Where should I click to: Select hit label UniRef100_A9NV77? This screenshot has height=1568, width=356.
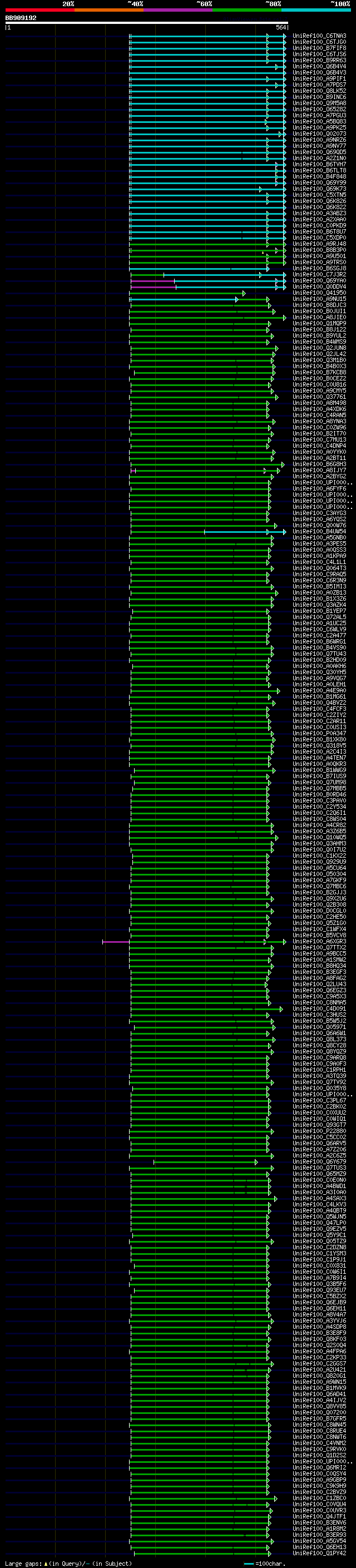coord(319,146)
